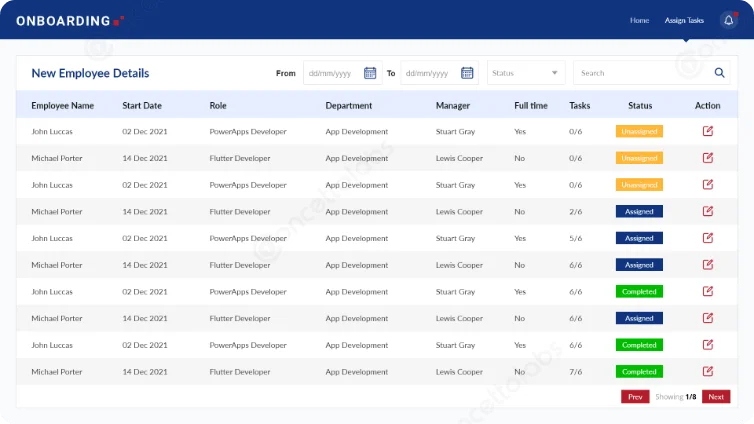754x424 pixels.
Task: Click the From date input field
Action: (x=333, y=73)
